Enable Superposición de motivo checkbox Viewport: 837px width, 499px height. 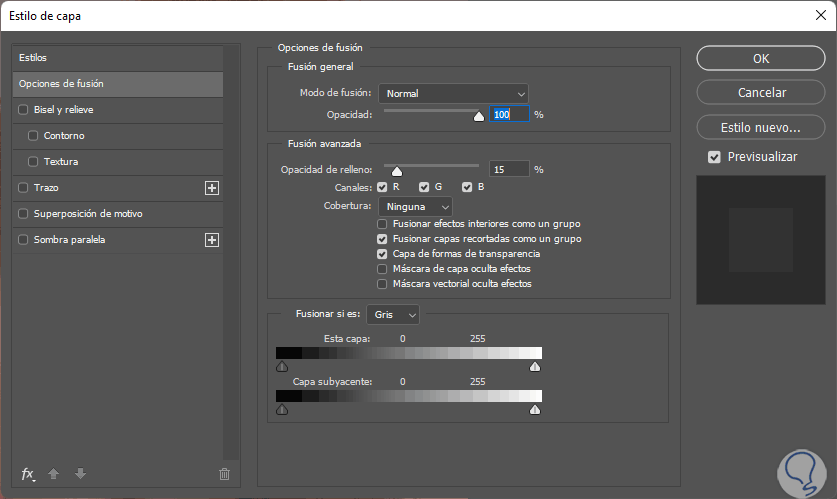[x=23, y=213]
